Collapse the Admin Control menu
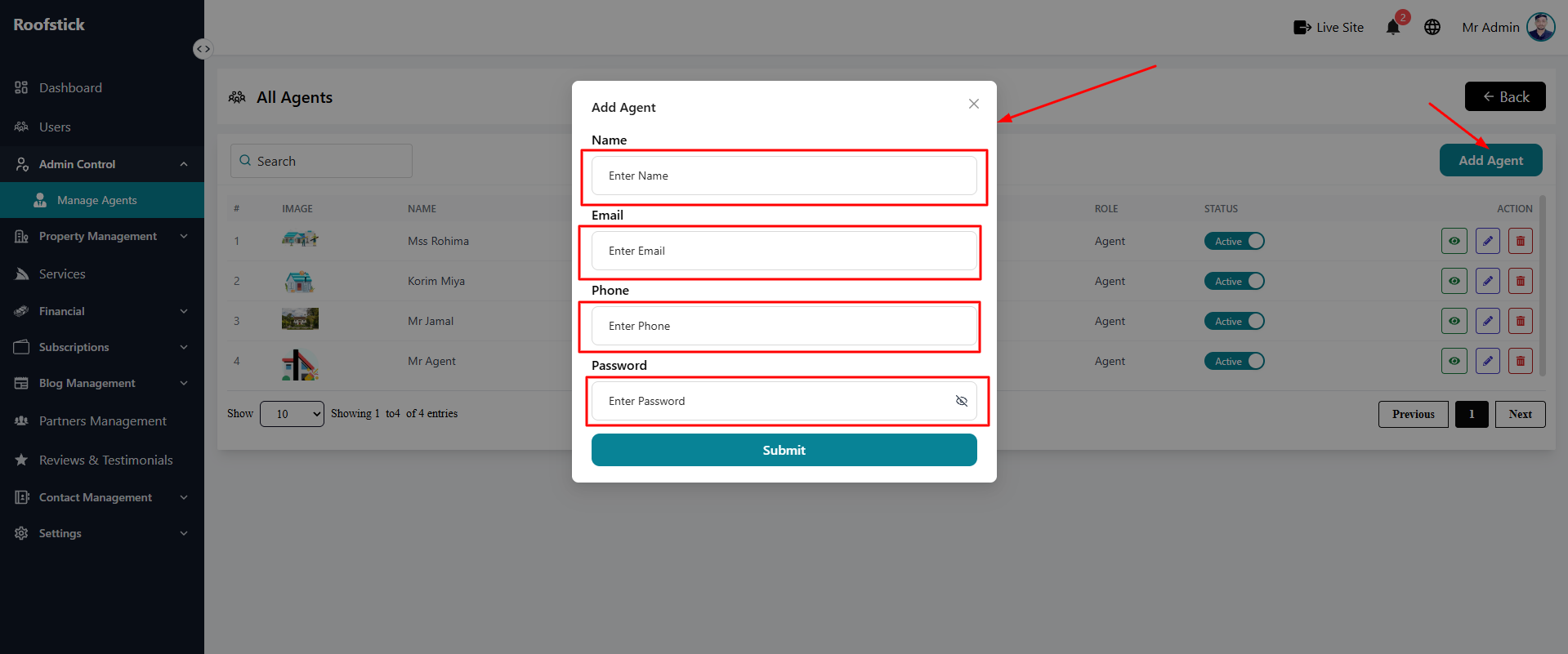The image size is (1568, 654). click(x=102, y=164)
